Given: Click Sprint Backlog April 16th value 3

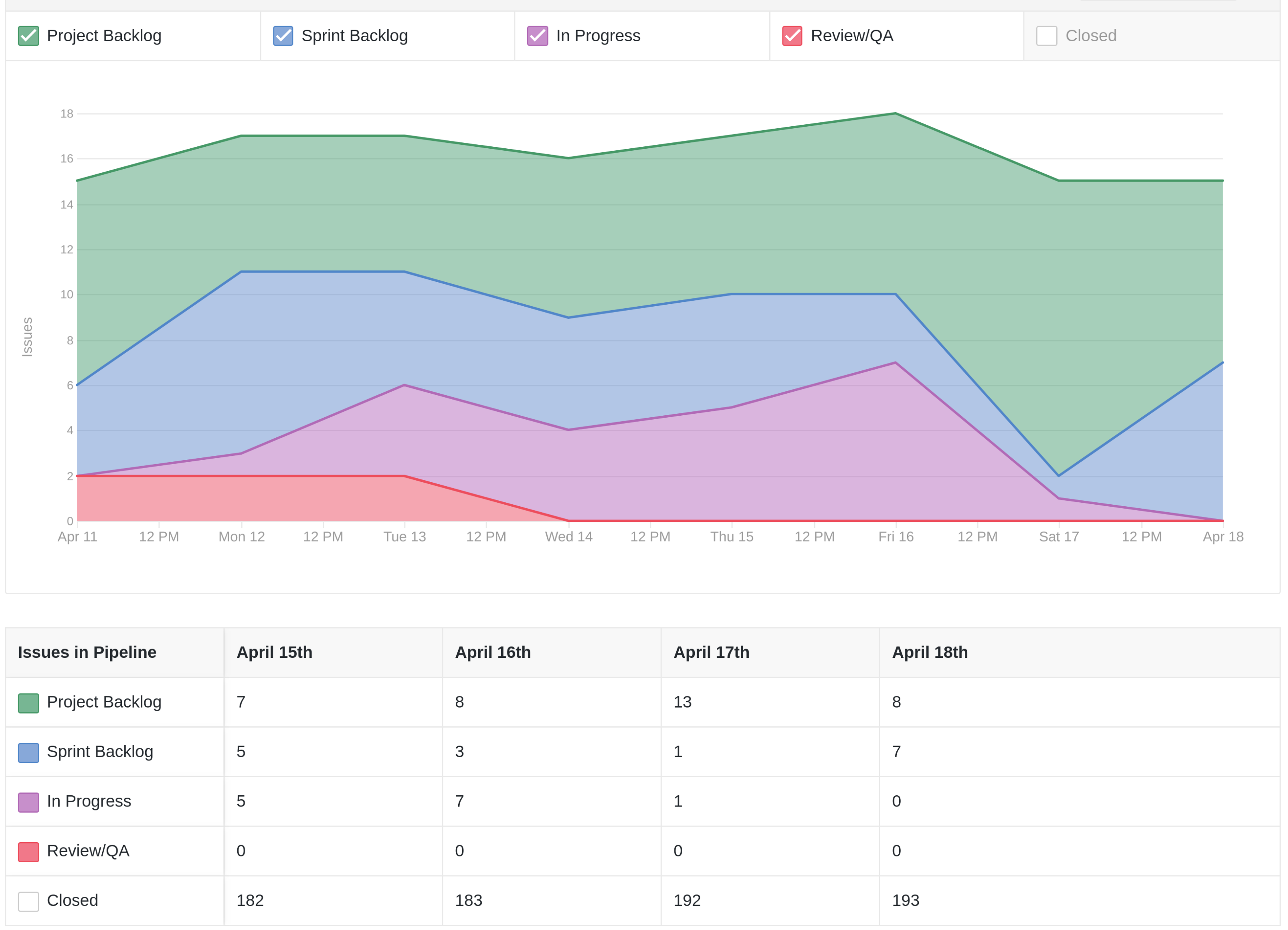Looking at the screenshot, I should [459, 751].
